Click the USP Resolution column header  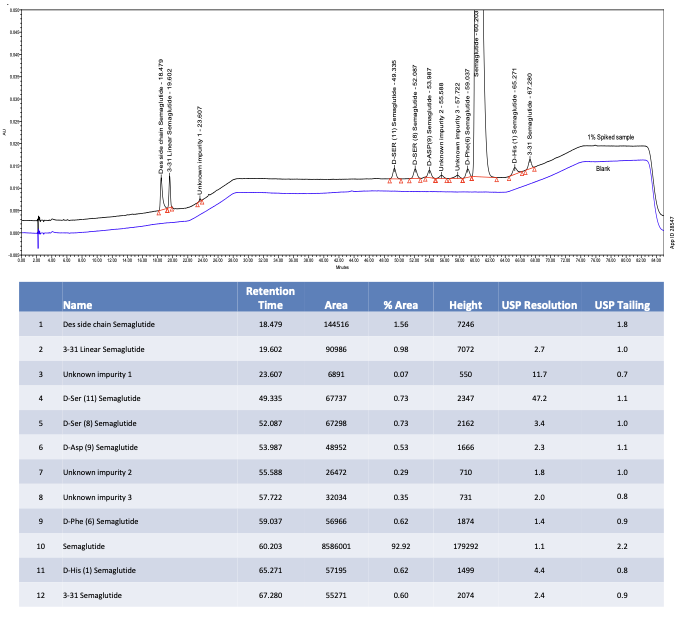click(x=539, y=305)
